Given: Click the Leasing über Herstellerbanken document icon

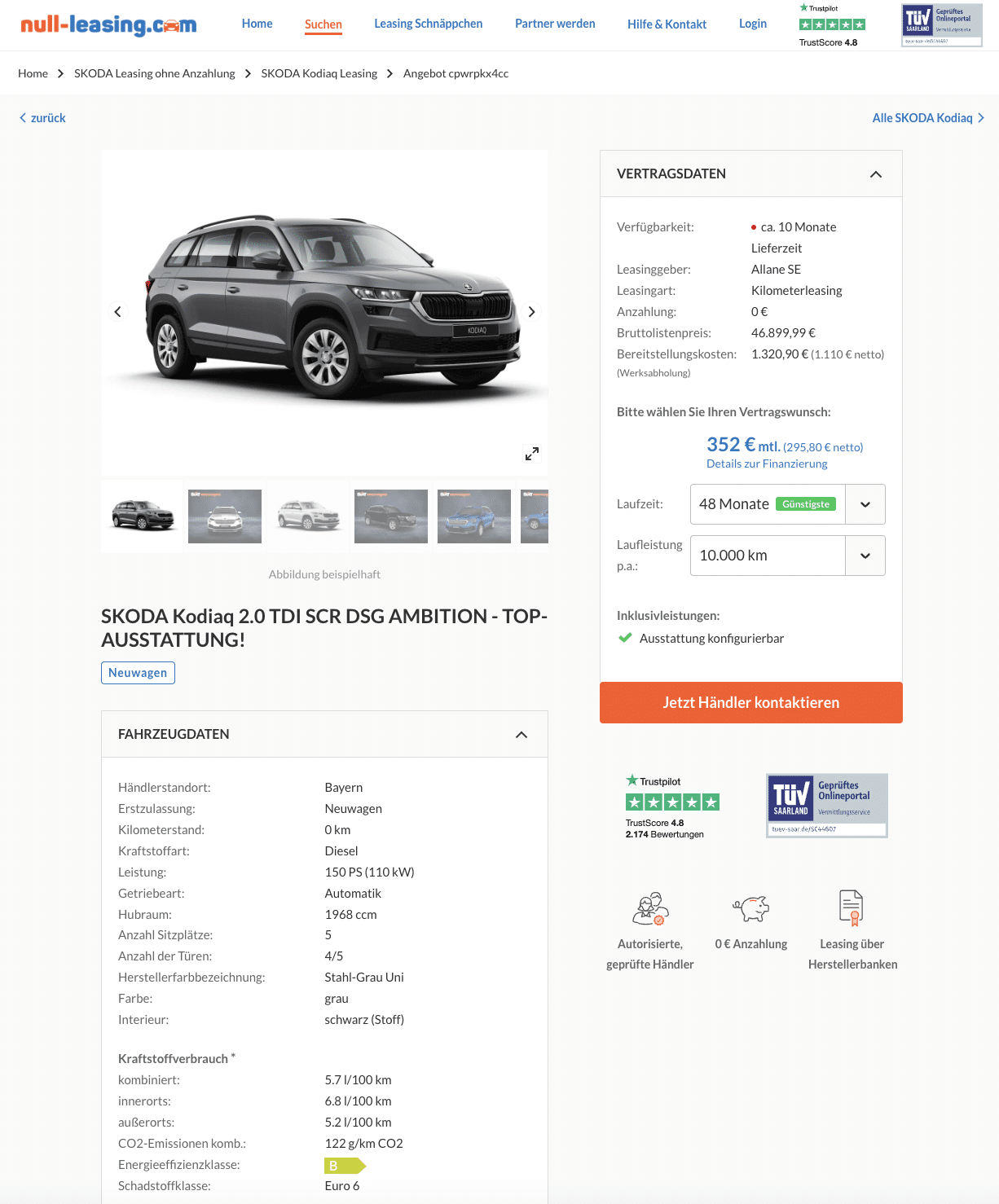Looking at the screenshot, I should click(x=852, y=907).
